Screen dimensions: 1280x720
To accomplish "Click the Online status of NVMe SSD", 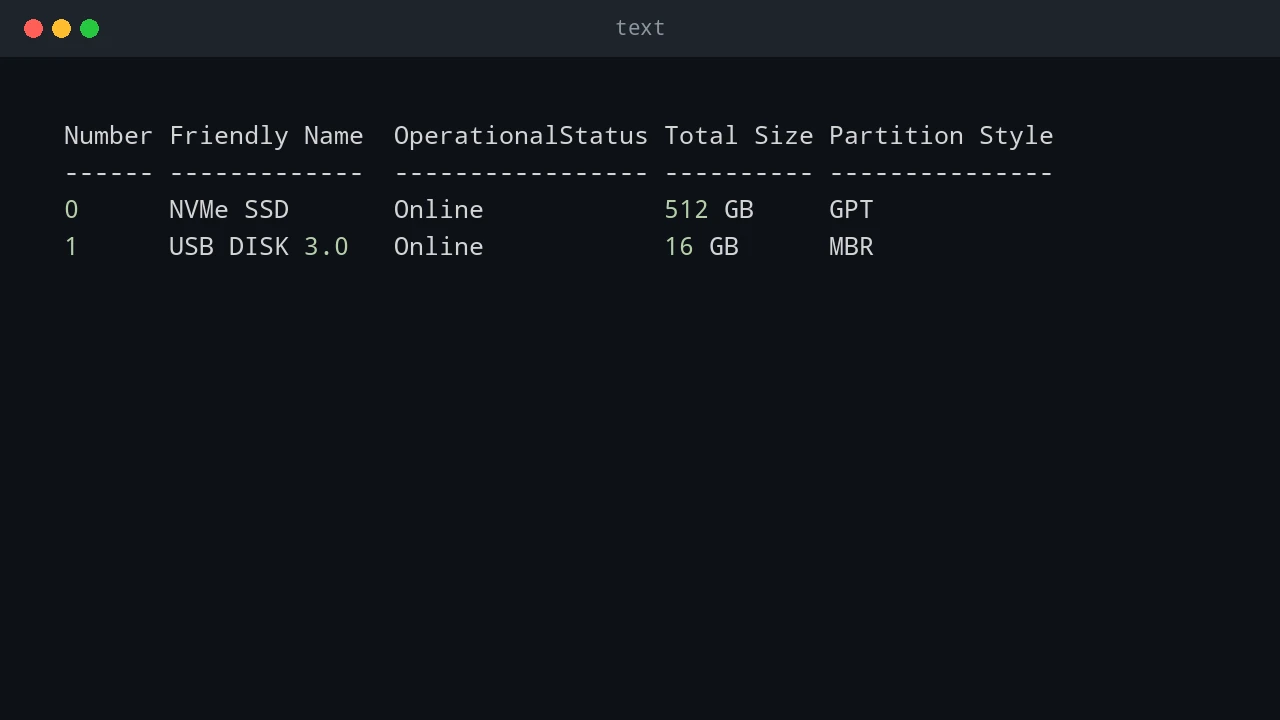I will tap(439, 209).
